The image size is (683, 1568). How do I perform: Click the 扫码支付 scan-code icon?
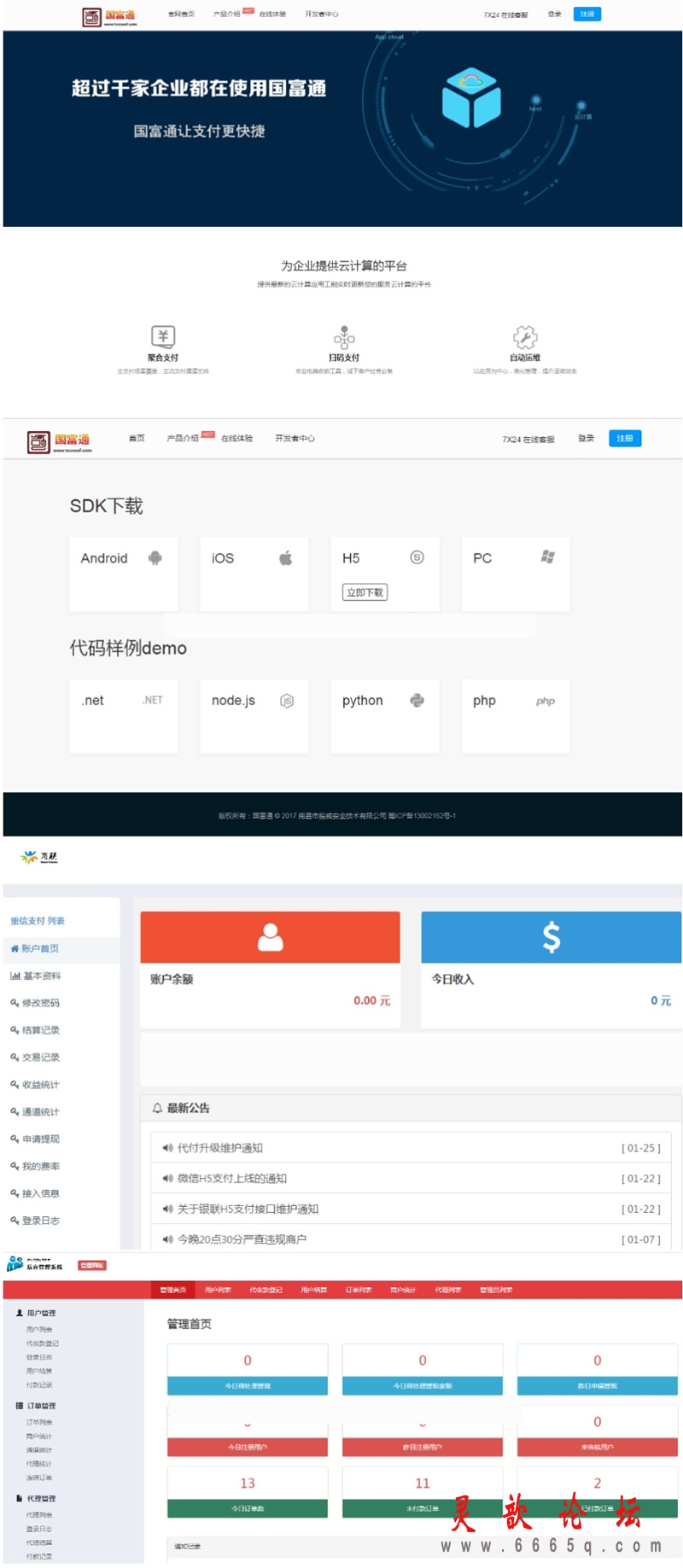tap(344, 336)
